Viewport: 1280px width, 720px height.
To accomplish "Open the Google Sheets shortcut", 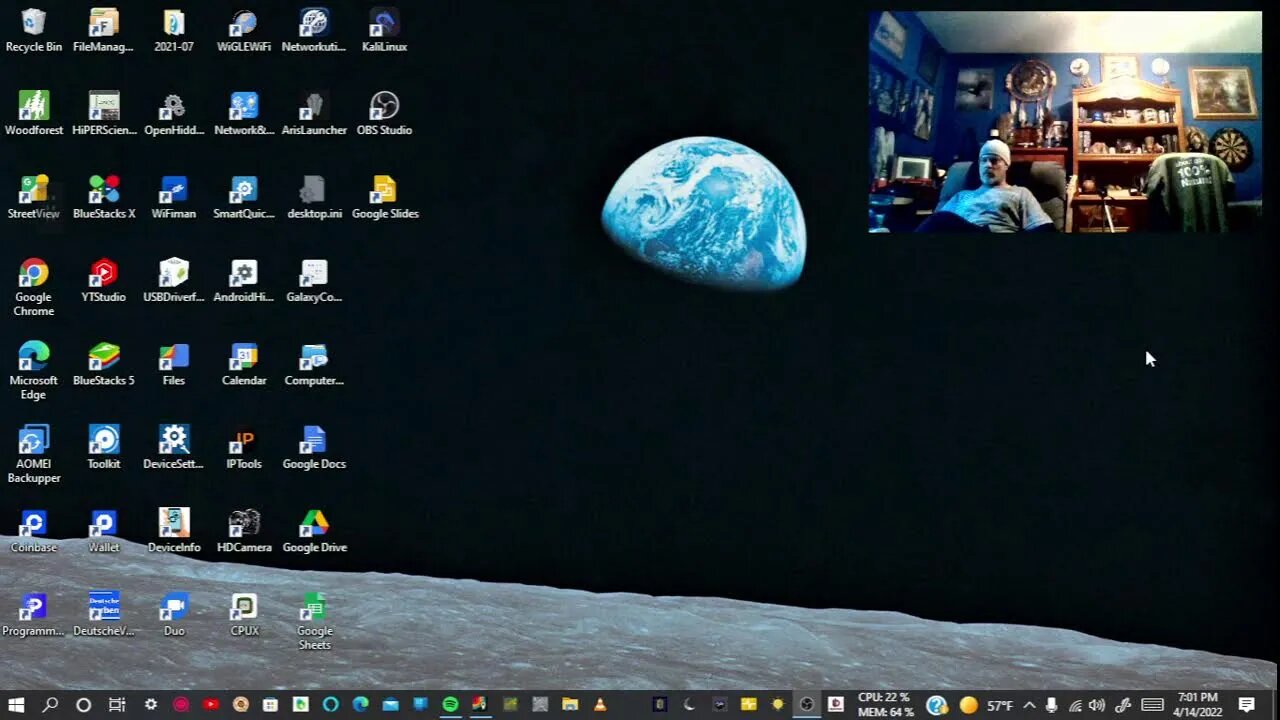I will (x=314, y=621).
